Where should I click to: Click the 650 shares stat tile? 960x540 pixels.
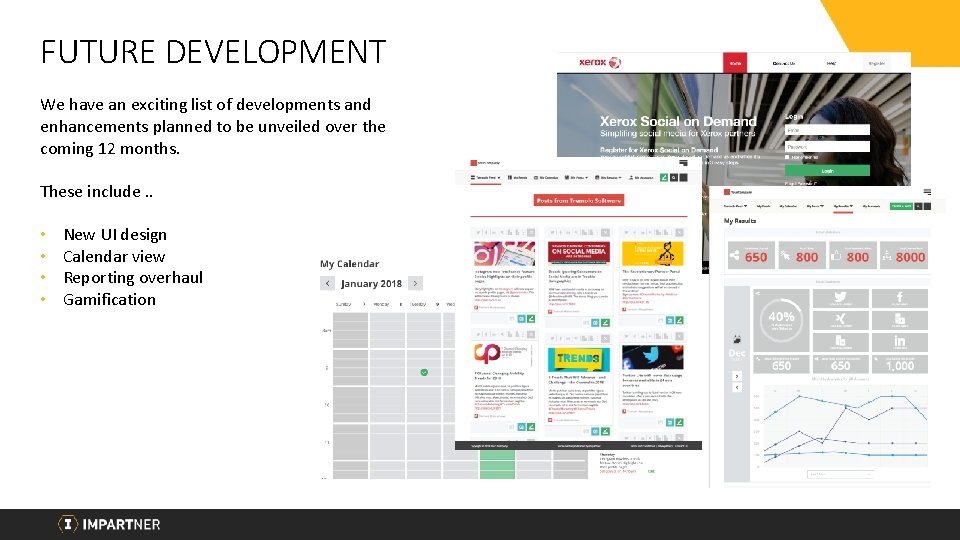click(749, 256)
